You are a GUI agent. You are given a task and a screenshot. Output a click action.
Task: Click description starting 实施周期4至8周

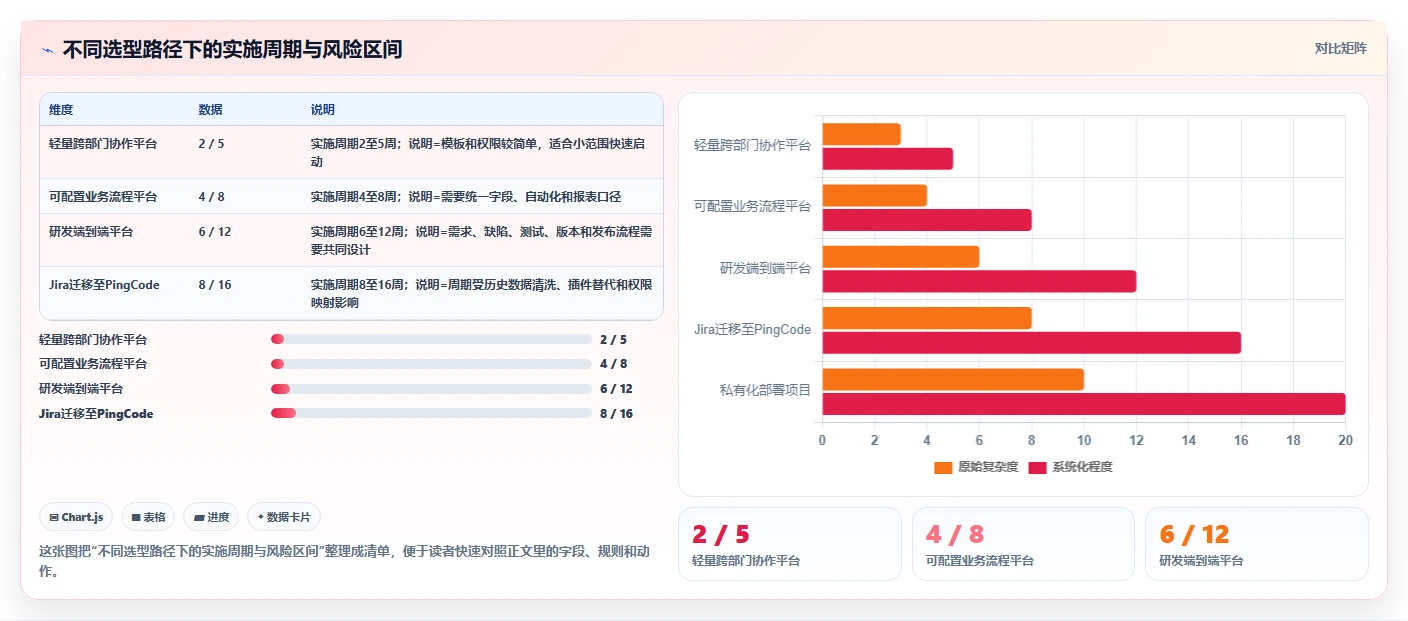[466, 196]
